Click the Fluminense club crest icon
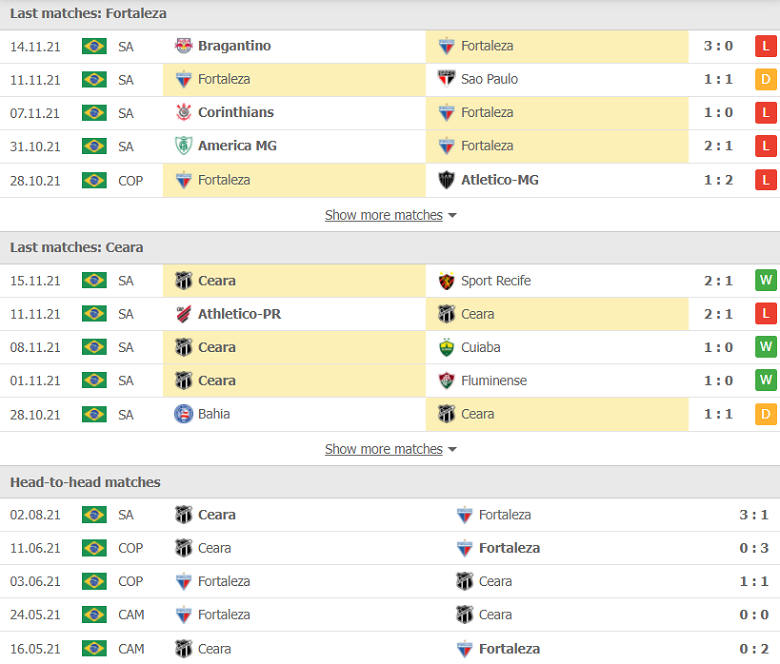Viewport: 780px width, 664px height. tap(446, 380)
